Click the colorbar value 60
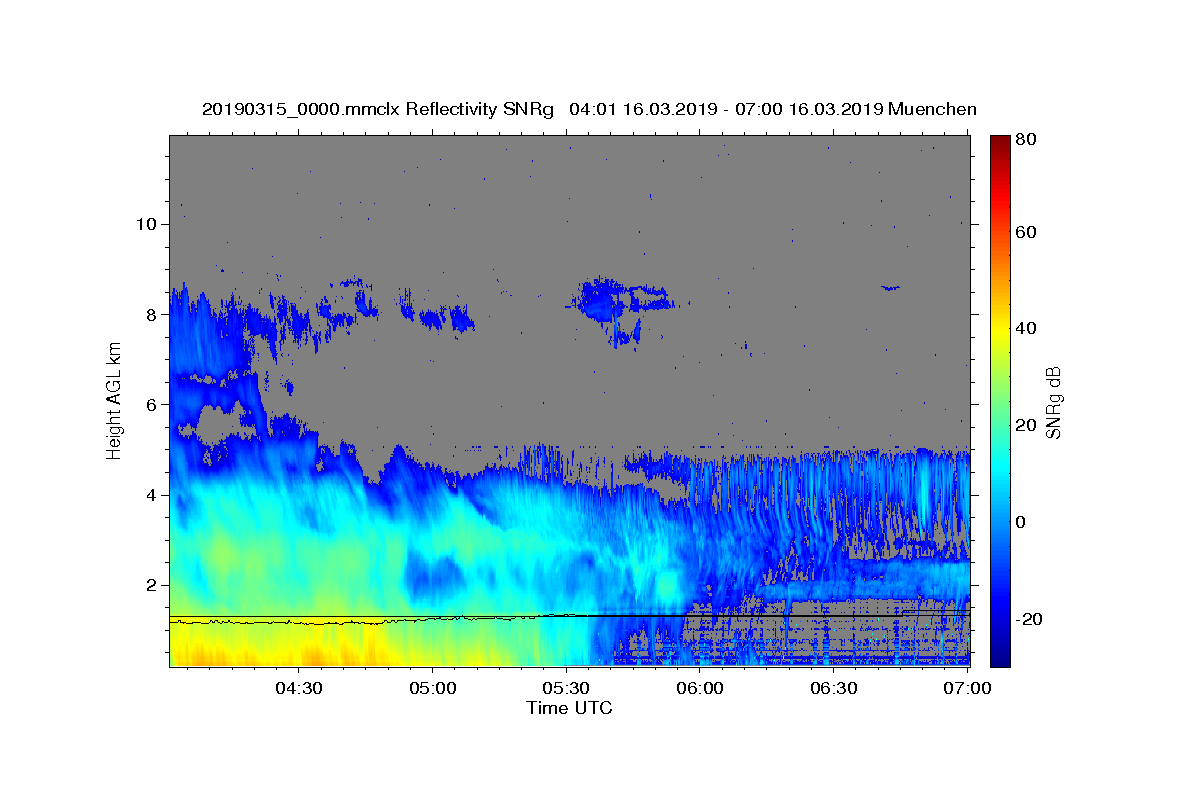The image size is (1200, 800). click(x=1028, y=232)
